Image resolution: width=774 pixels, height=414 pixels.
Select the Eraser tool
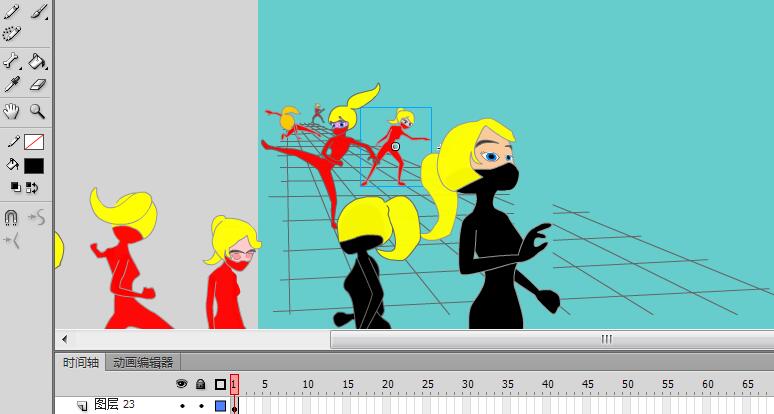pyautogui.click(x=38, y=84)
